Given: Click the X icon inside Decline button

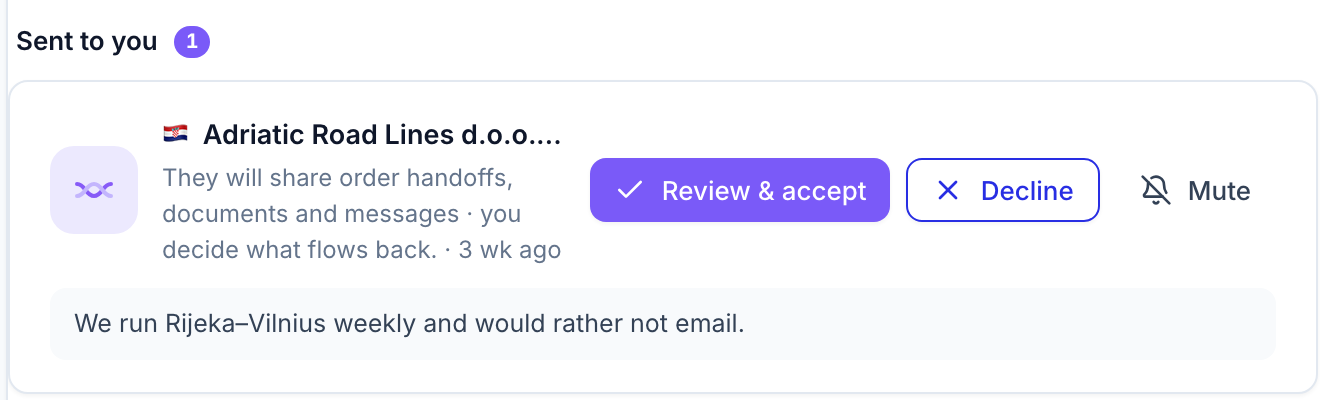Looking at the screenshot, I should click(948, 190).
